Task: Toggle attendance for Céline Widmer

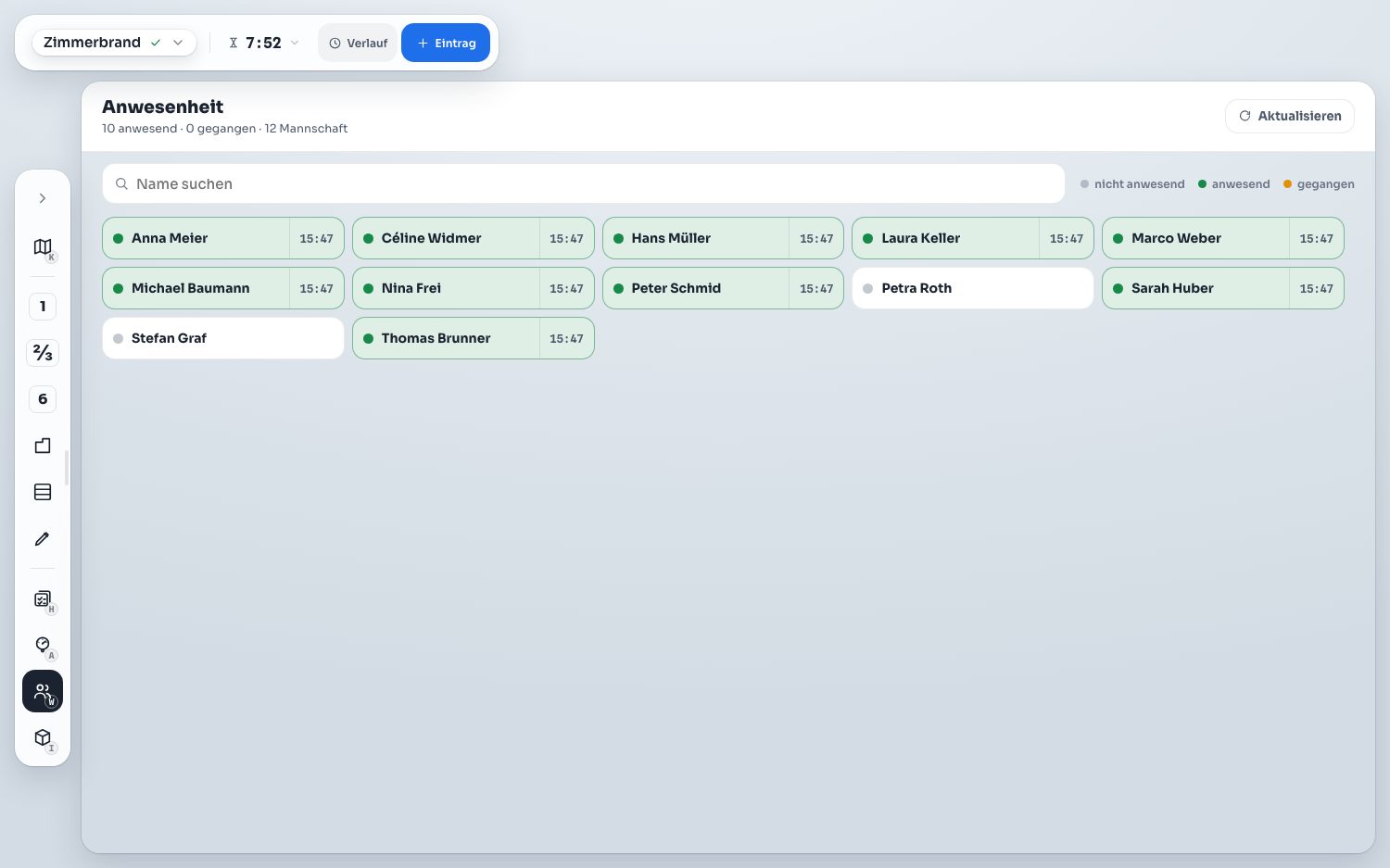Action: click(446, 238)
